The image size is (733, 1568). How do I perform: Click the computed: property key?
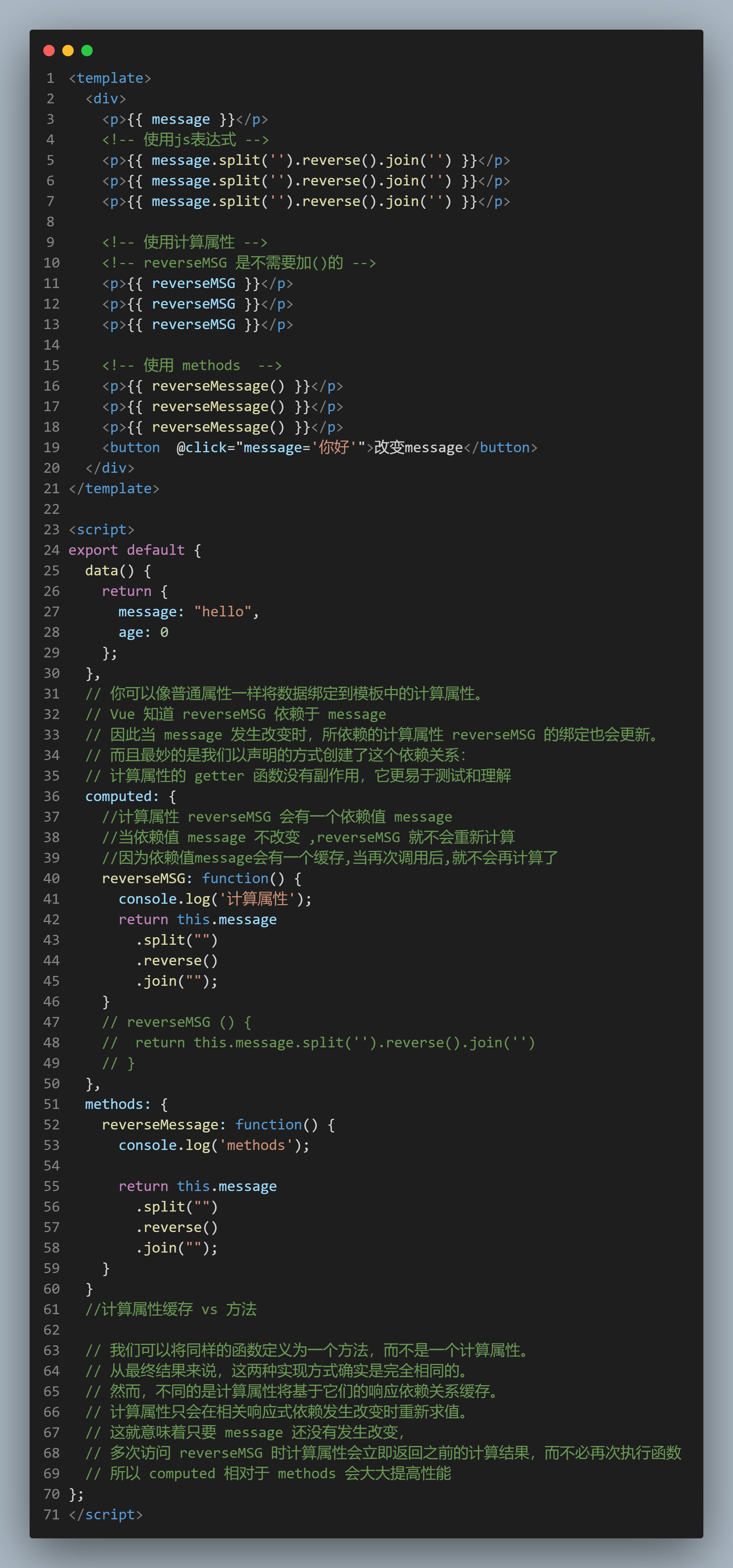coord(122,796)
